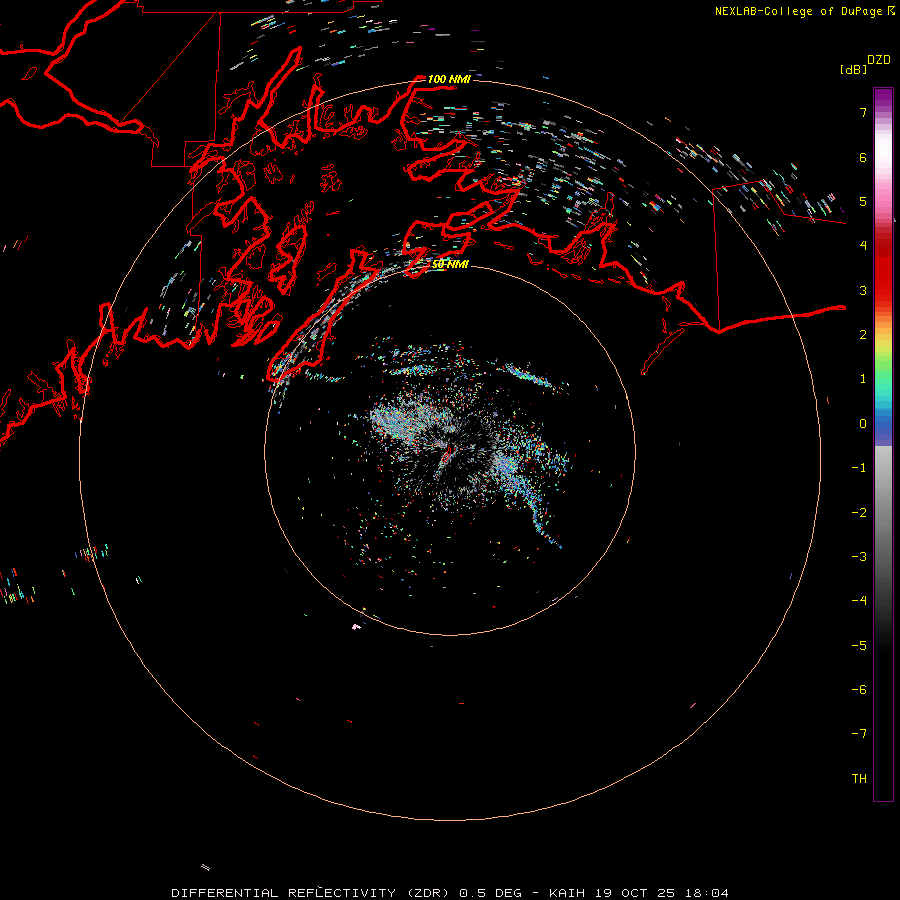This screenshot has height=900, width=900.
Task: Click the [dB] unit label
Action: click(854, 69)
